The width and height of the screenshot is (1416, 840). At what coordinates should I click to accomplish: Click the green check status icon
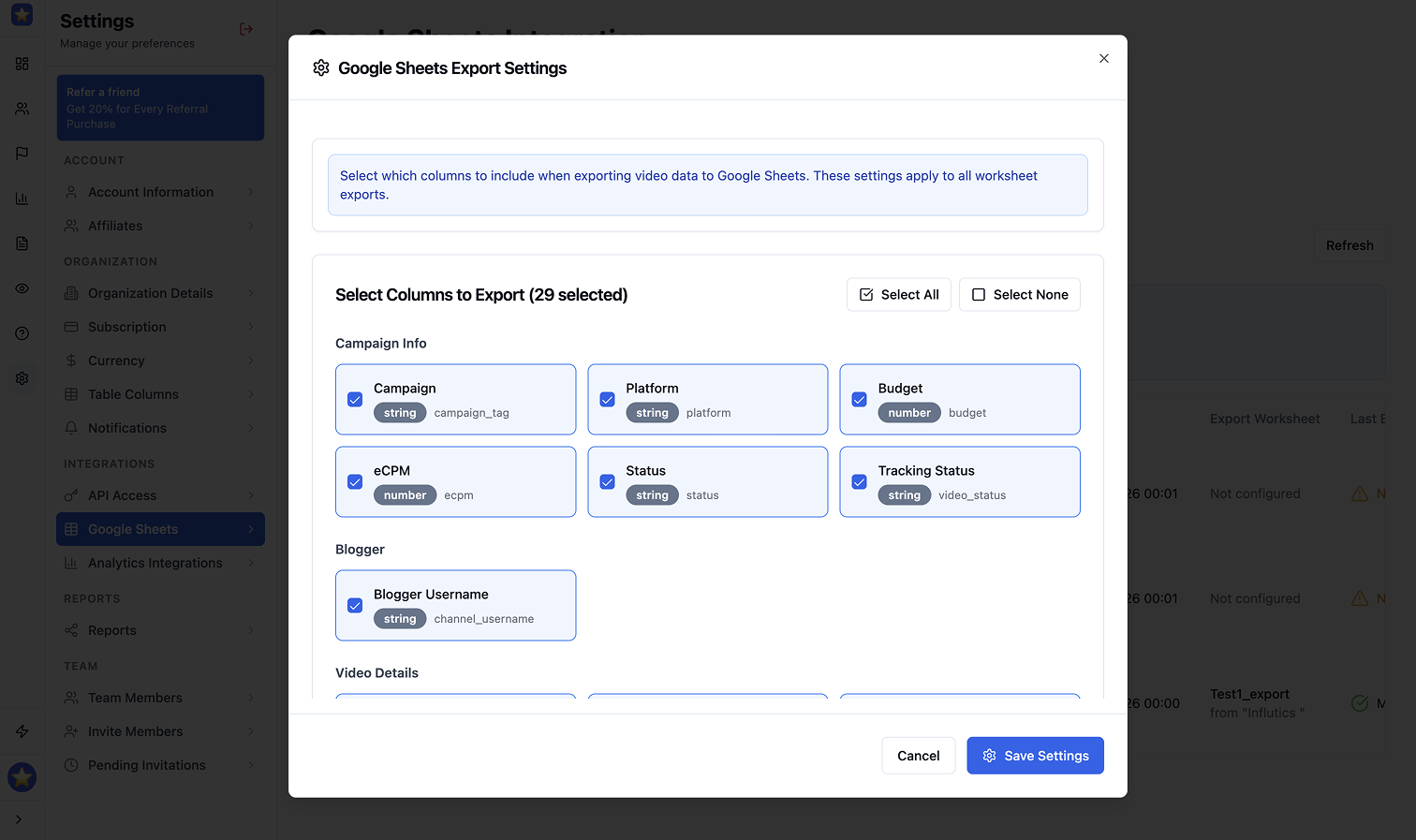click(1360, 703)
